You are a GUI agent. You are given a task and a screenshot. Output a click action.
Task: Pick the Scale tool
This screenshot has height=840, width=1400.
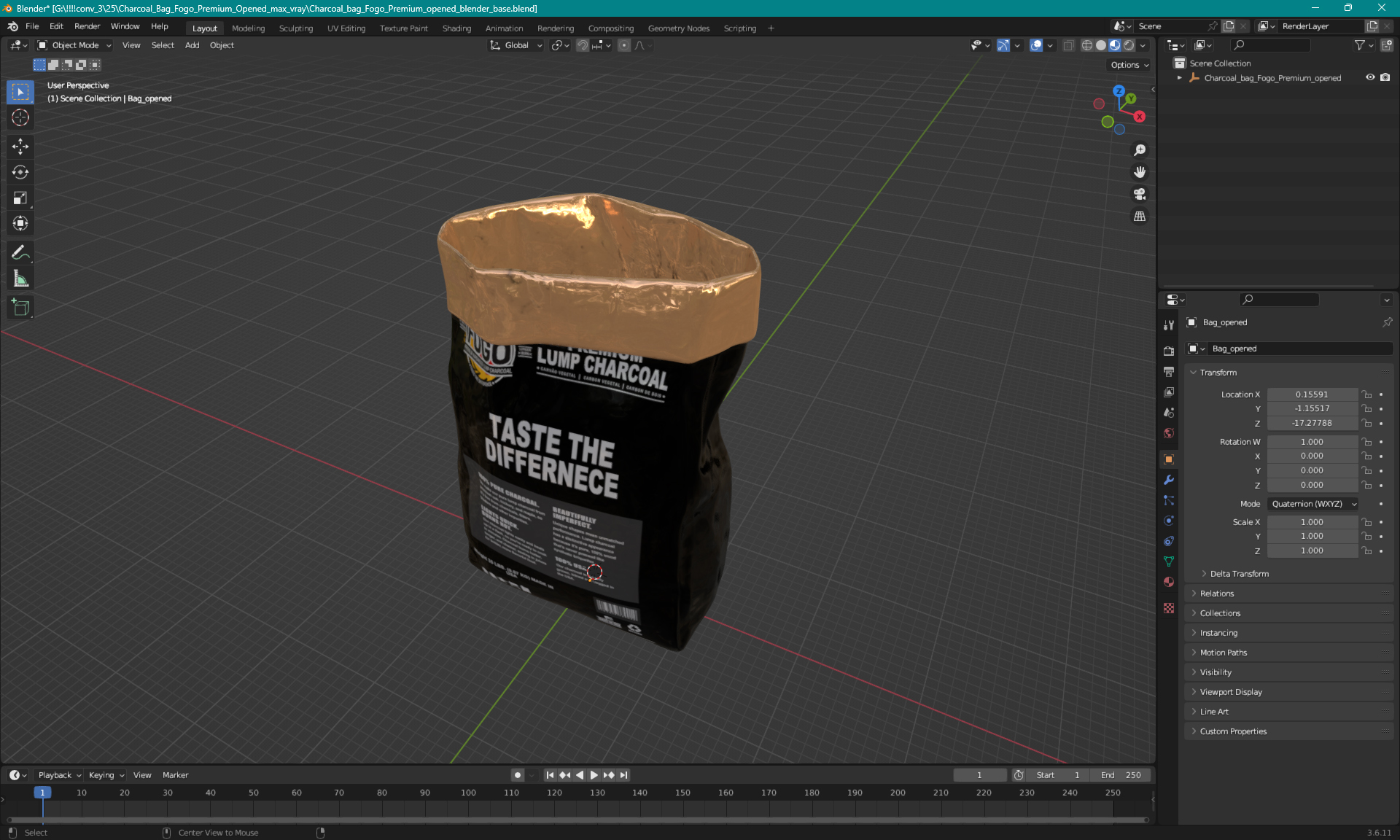point(20,198)
